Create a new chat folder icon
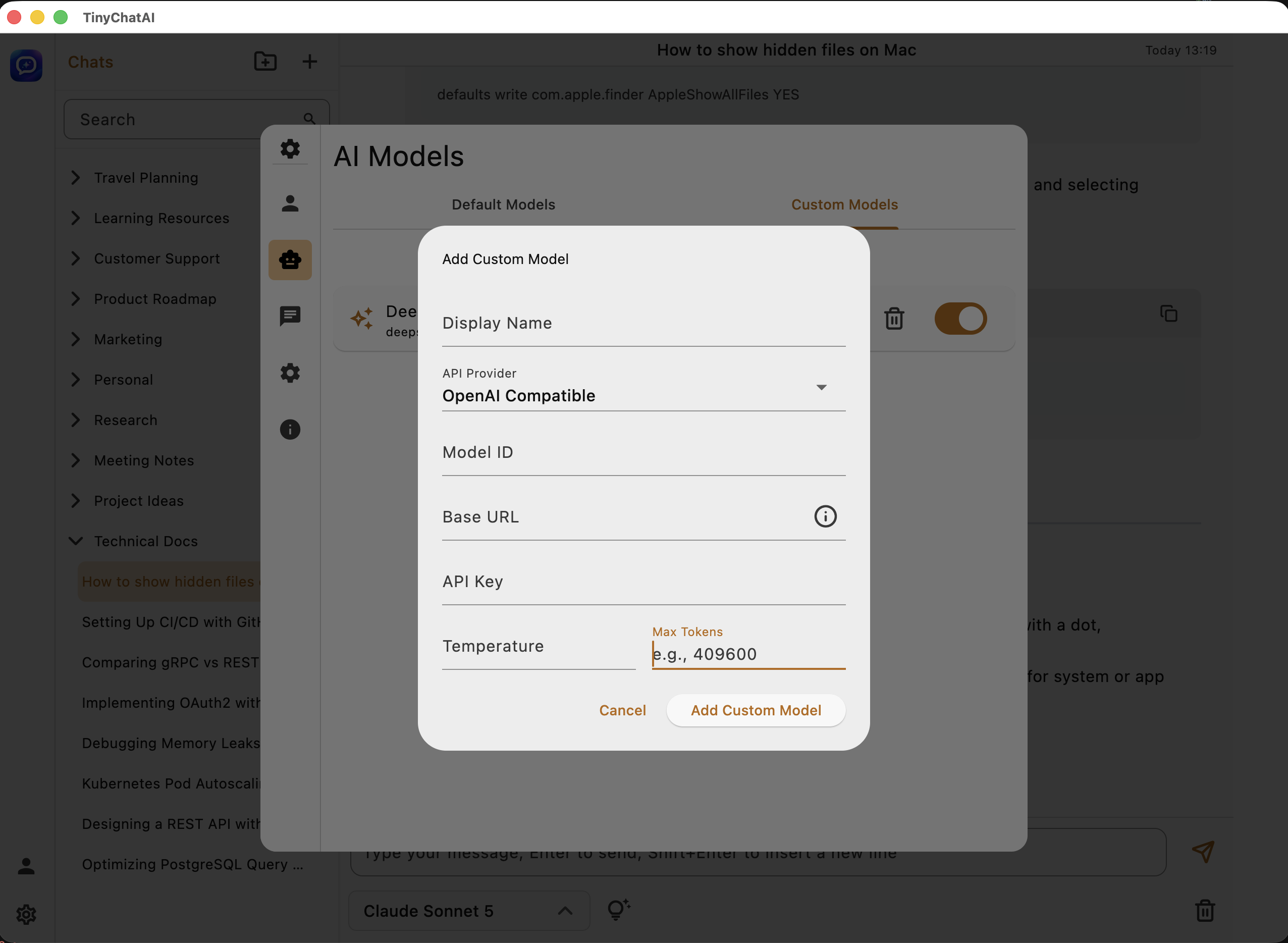 265,61
